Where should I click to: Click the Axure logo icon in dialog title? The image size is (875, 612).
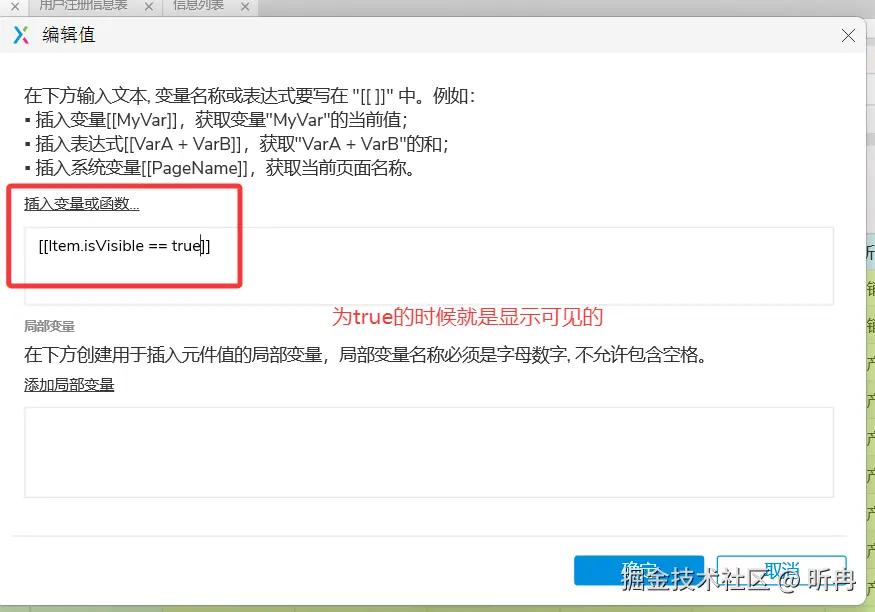click(x=21, y=35)
